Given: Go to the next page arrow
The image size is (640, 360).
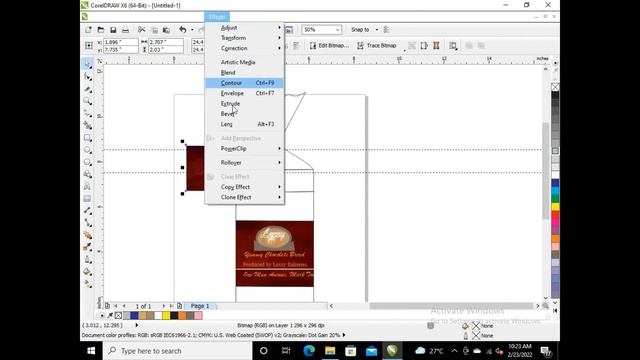Looking at the screenshot, I should 164,306.
